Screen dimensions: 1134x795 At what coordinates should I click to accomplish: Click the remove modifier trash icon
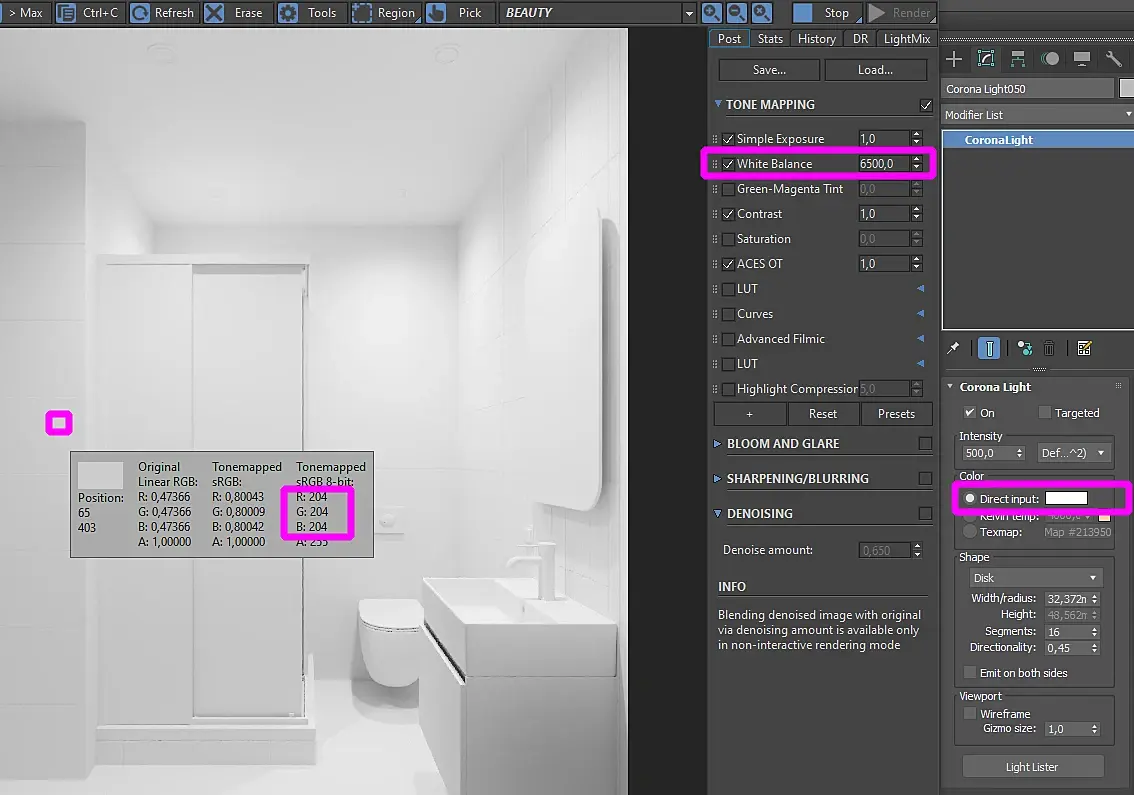click(1049, 349)
